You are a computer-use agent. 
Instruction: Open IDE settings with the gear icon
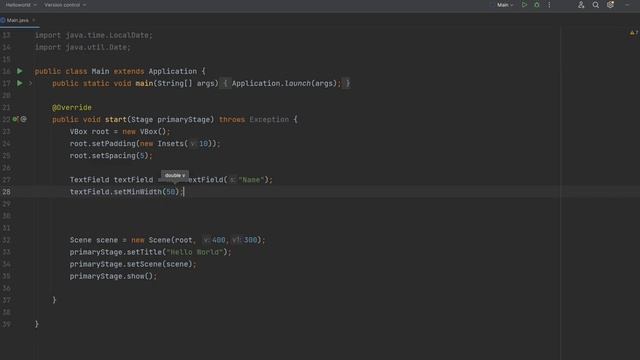[610, 5]
